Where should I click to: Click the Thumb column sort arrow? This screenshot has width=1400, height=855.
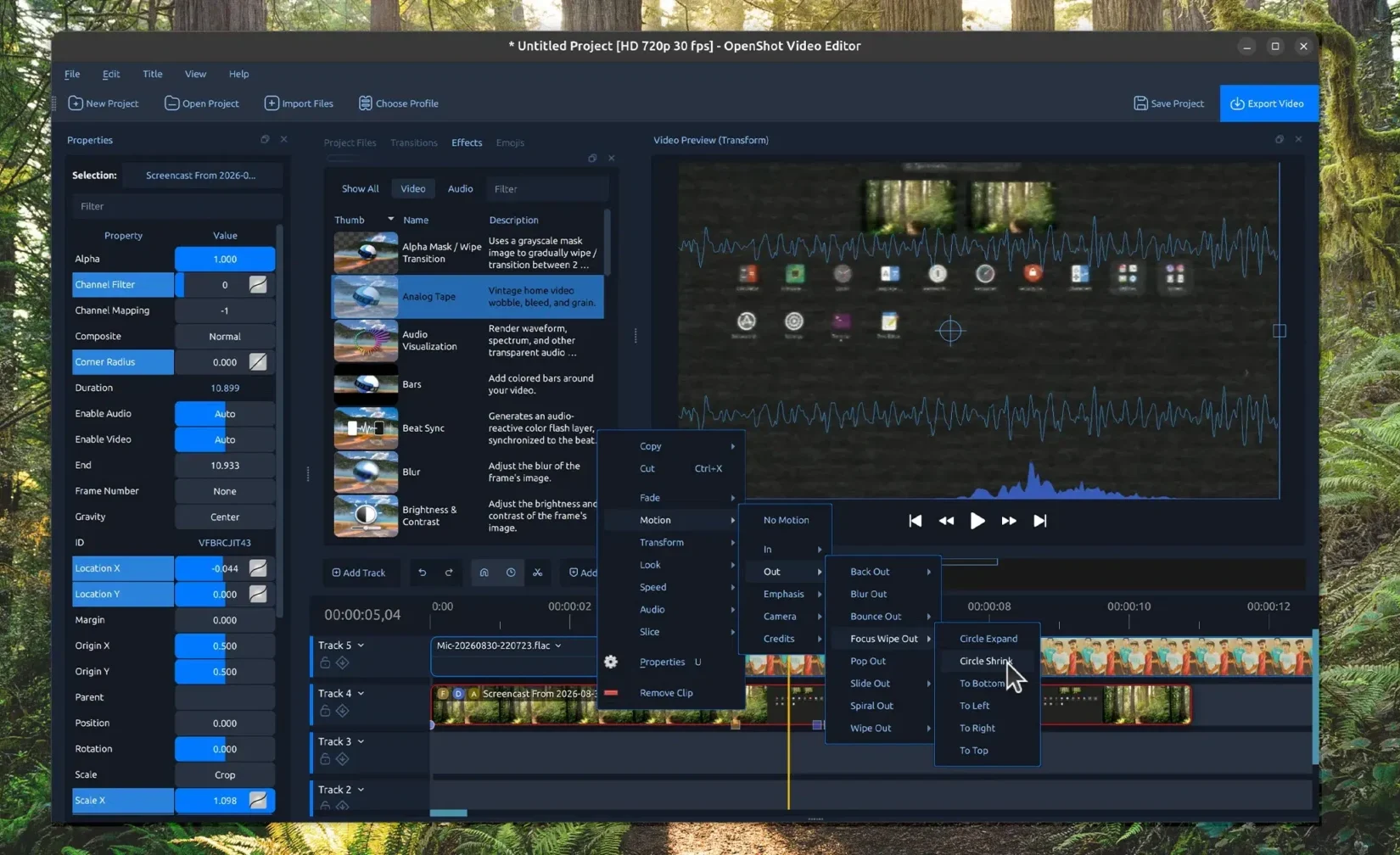[x=390, y=220]
